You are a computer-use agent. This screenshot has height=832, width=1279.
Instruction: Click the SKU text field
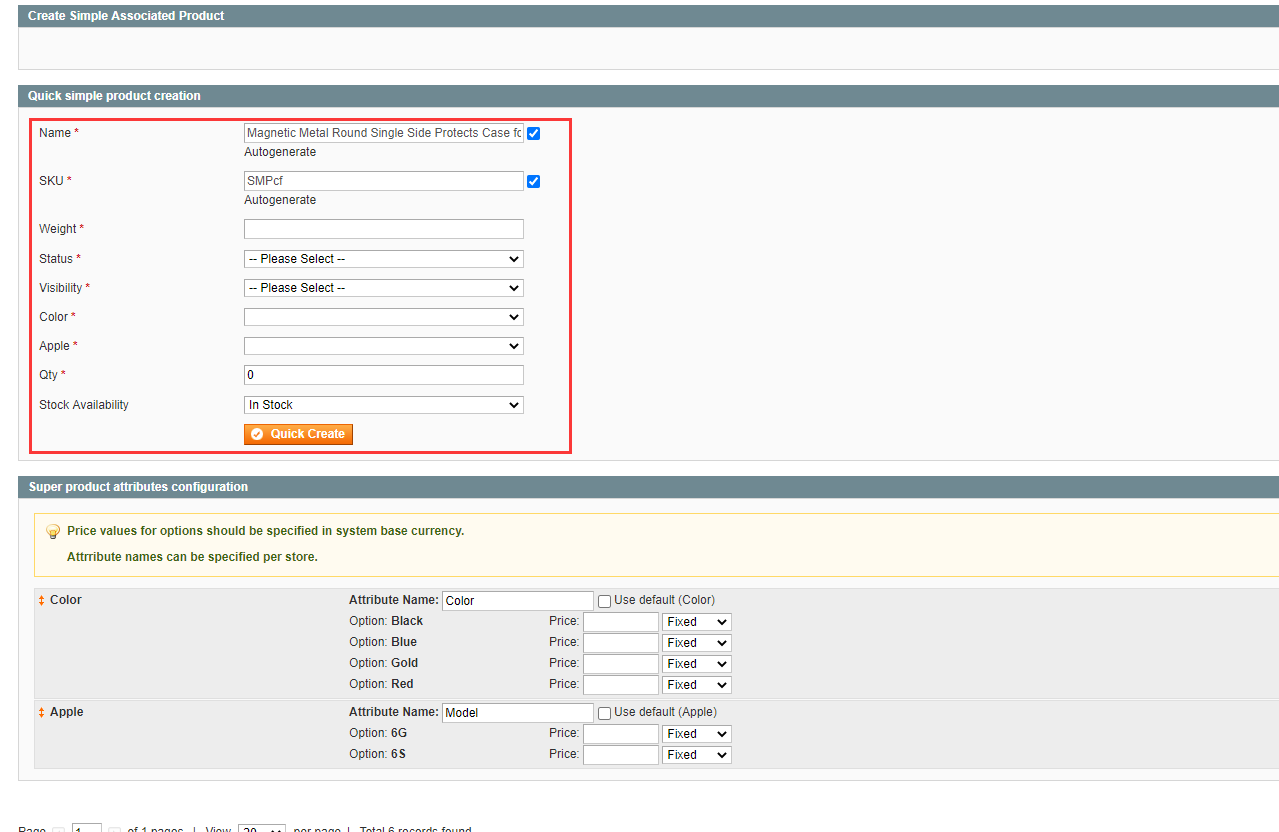click(384, 181)
